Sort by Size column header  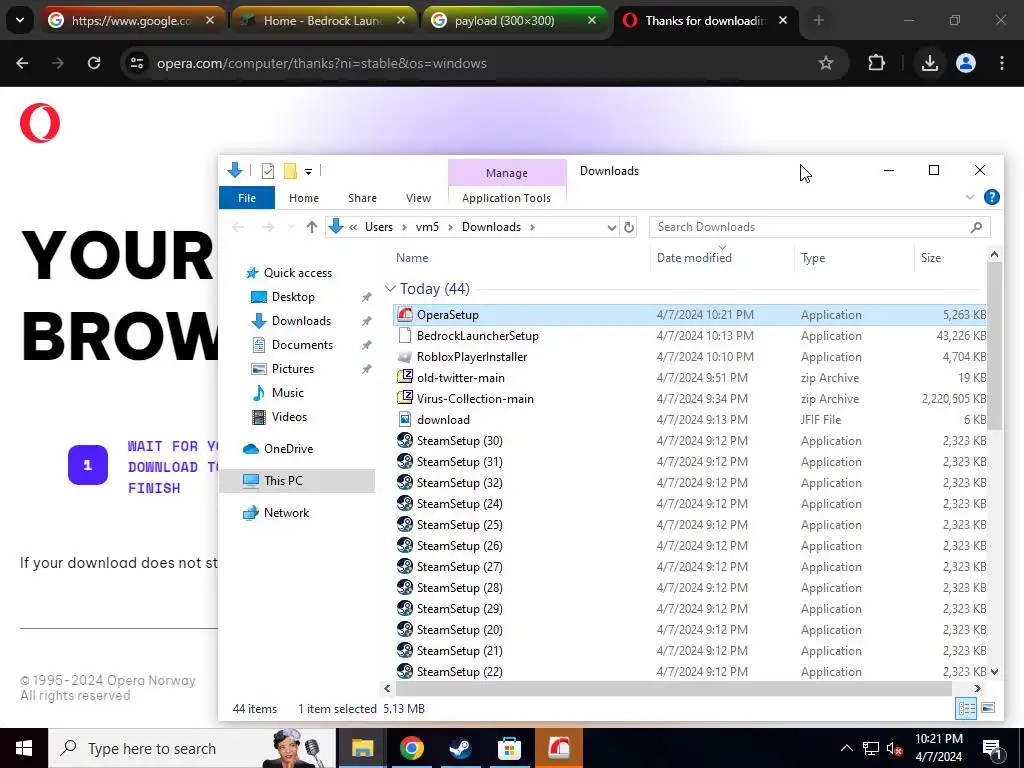click(950, 258)
